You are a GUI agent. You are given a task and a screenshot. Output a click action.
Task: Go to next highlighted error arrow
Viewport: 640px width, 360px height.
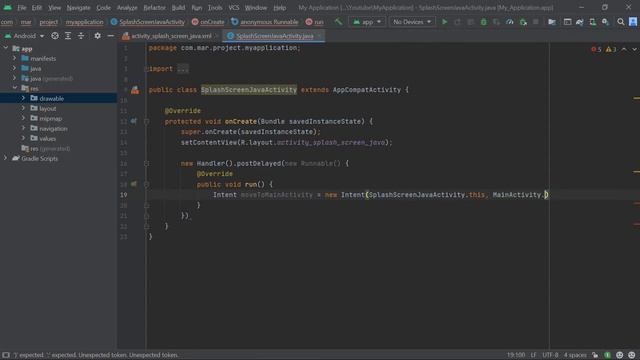634,49
